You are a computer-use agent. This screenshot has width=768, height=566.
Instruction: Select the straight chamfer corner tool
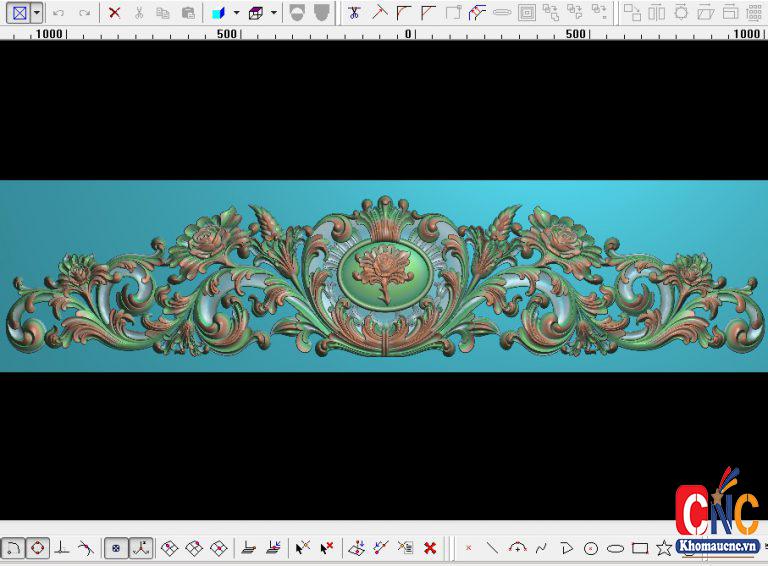tap(429, 13)
